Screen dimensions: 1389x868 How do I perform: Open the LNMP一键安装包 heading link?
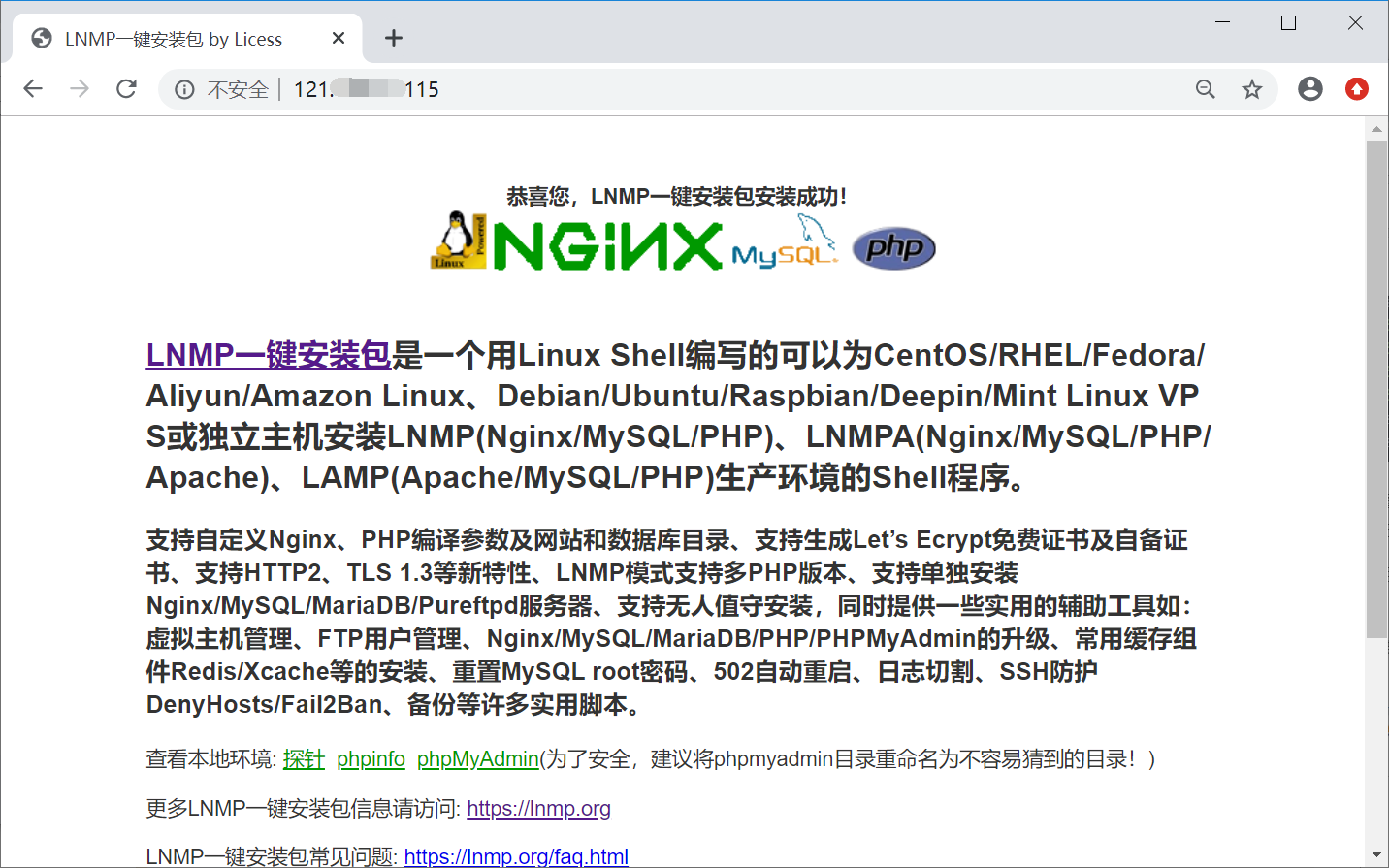coord(269,355)
